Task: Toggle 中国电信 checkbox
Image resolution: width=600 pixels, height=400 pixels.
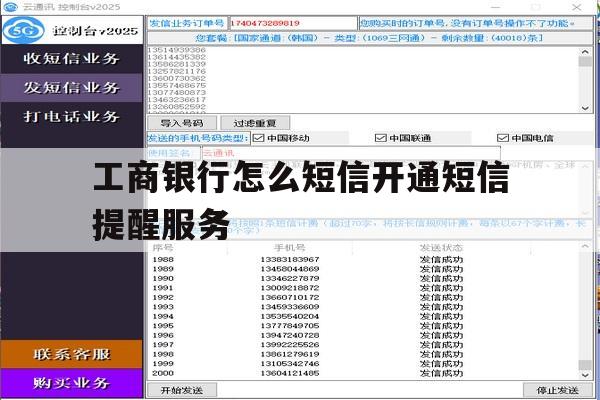Action: pyautogui.click(x=502, y=138)
